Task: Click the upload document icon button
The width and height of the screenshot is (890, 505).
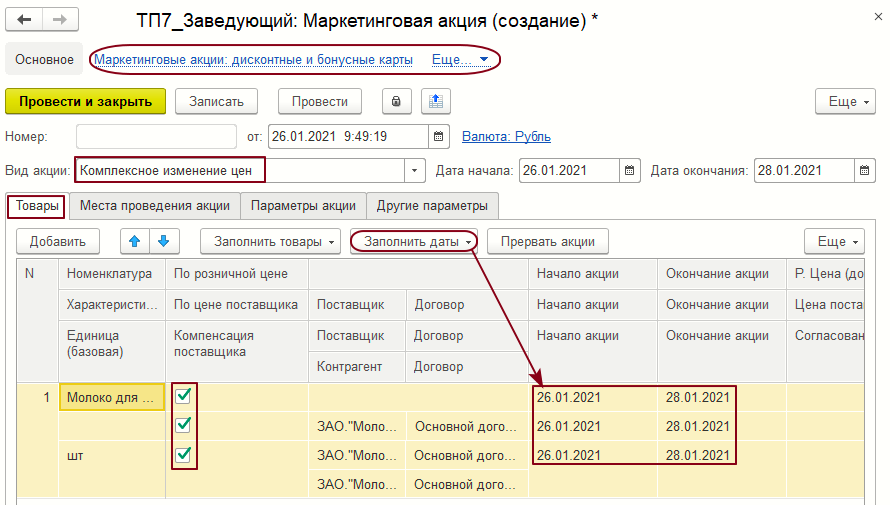Action: coord(436,102)
